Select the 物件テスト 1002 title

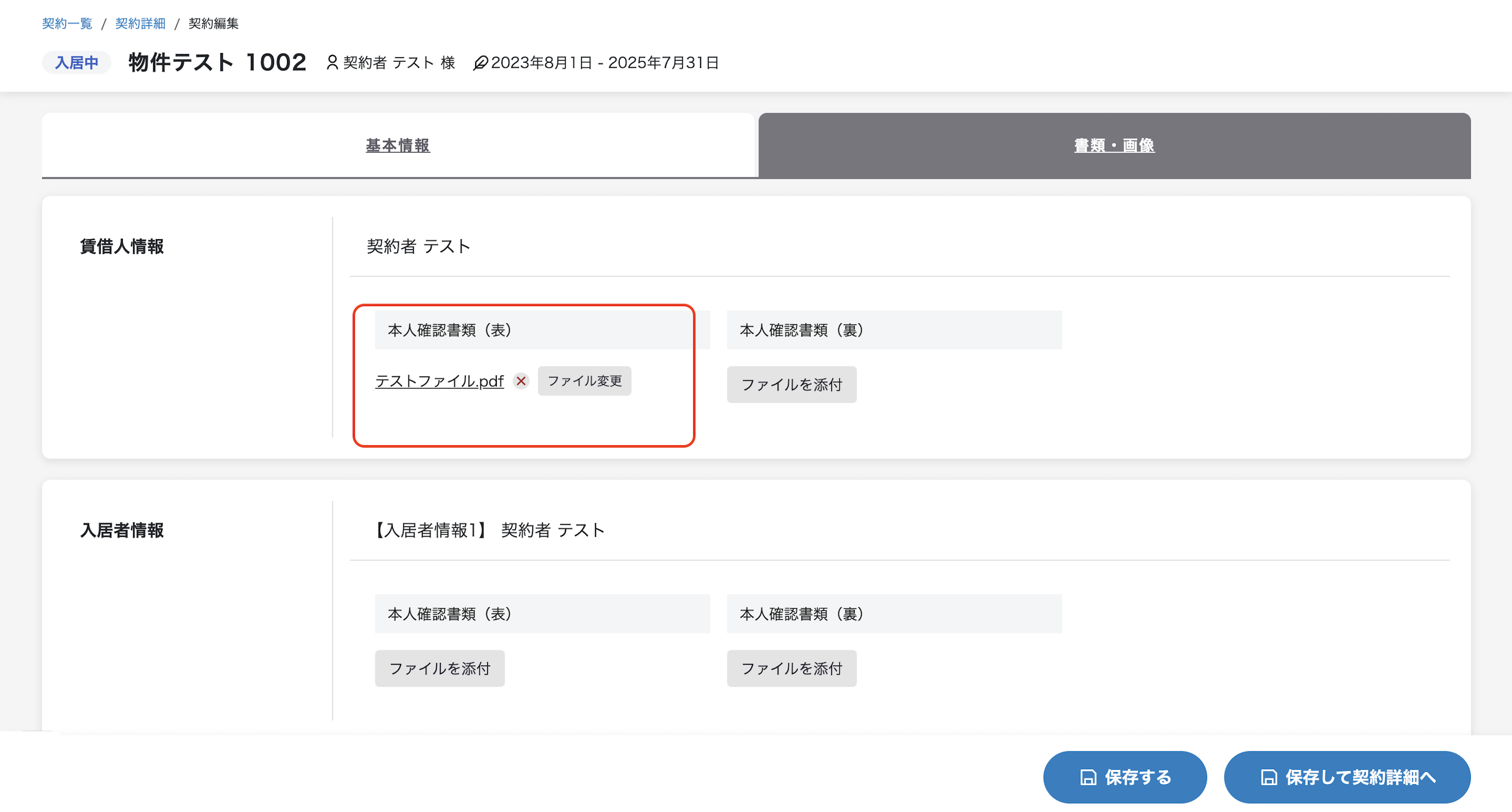click(x=217, y=62)
